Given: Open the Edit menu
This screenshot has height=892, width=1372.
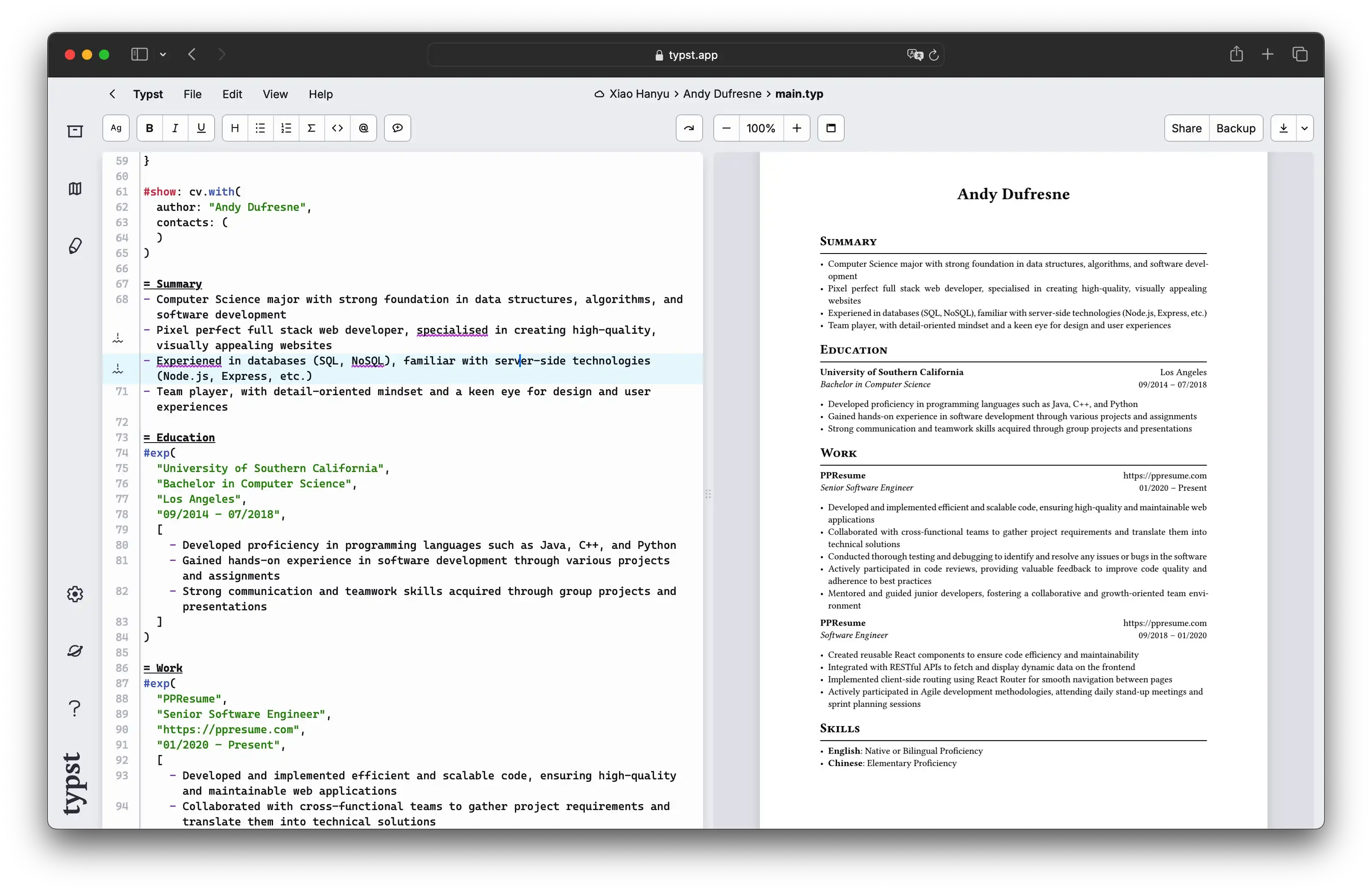Looking at the screenshot, I should coord(233,94).
